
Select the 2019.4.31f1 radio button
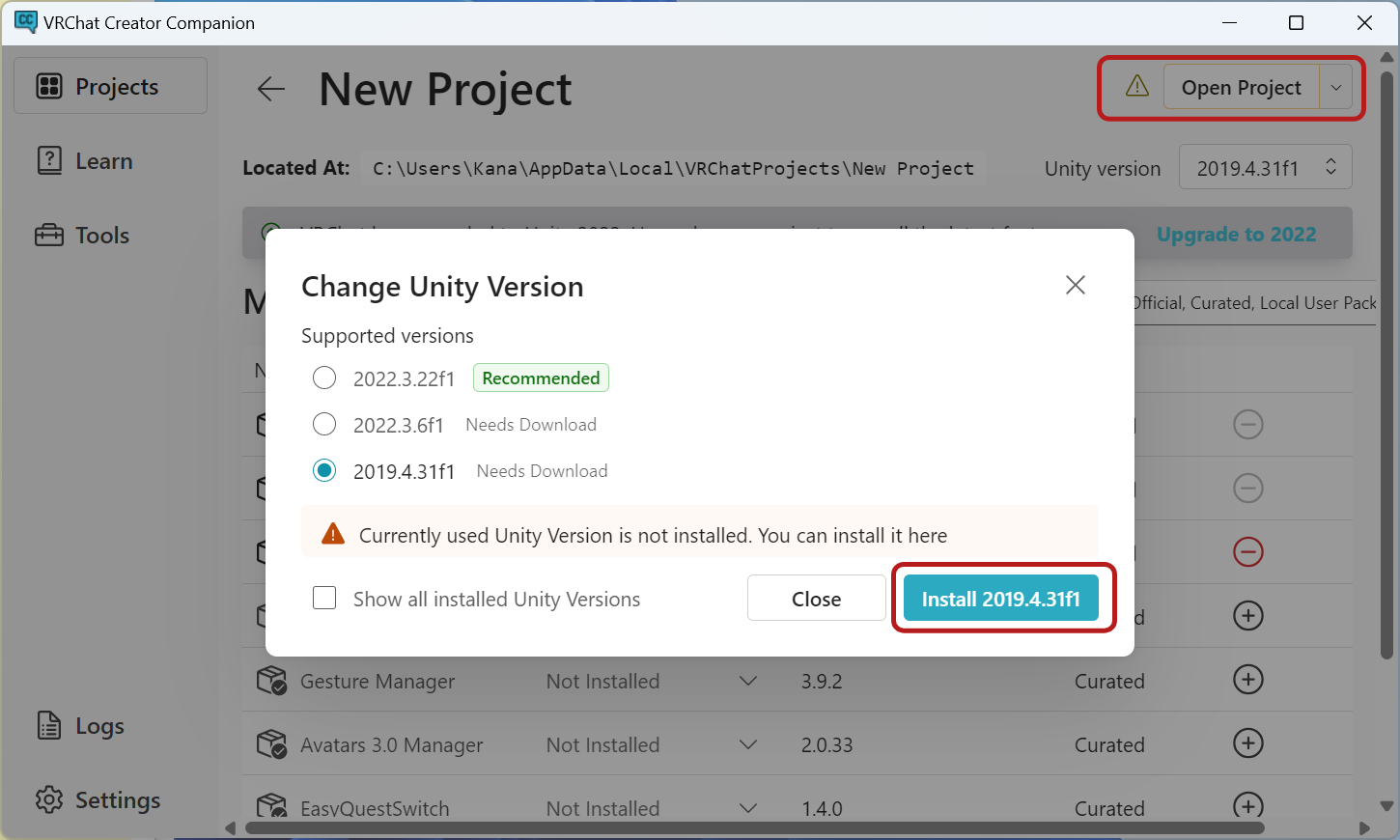324,470
